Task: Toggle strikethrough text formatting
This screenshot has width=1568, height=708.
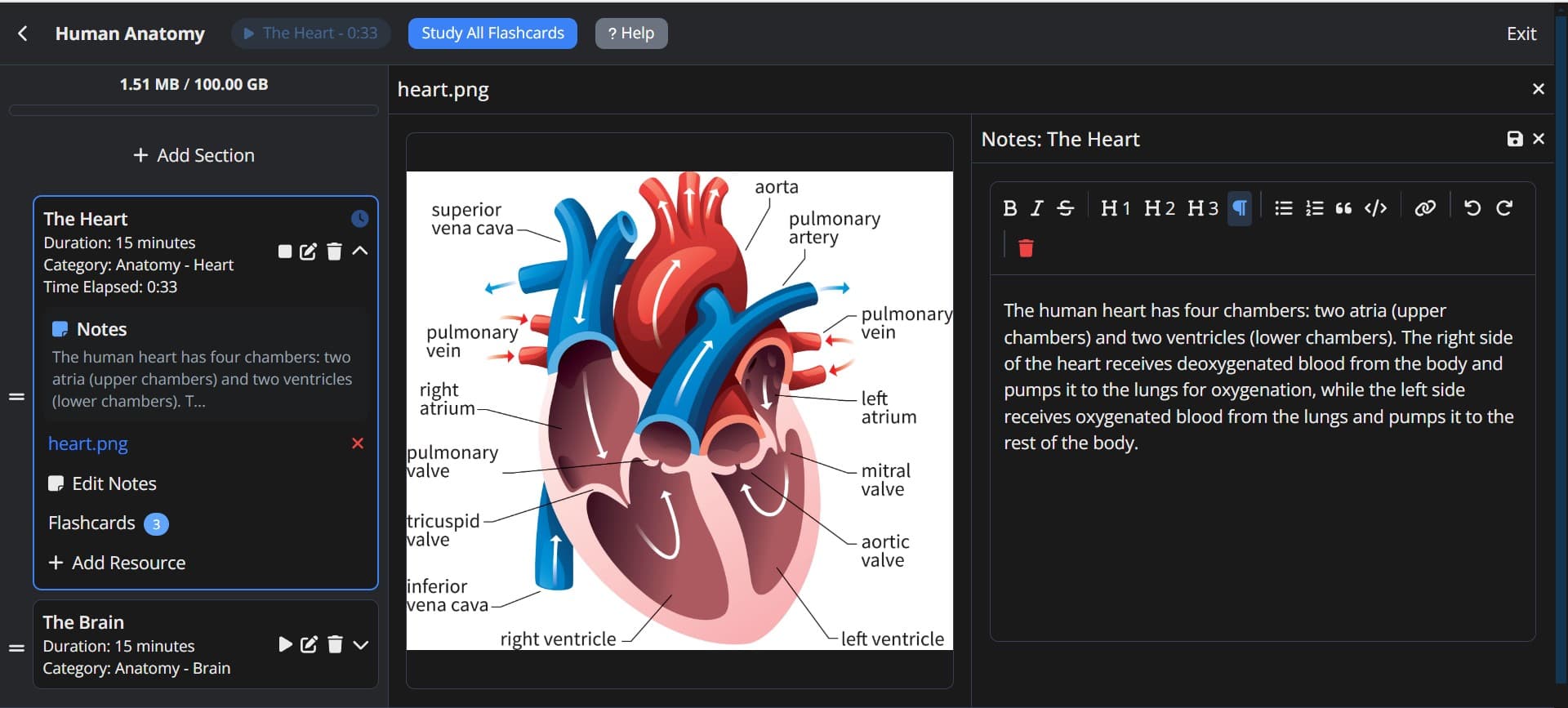Action: [1065, 208]
